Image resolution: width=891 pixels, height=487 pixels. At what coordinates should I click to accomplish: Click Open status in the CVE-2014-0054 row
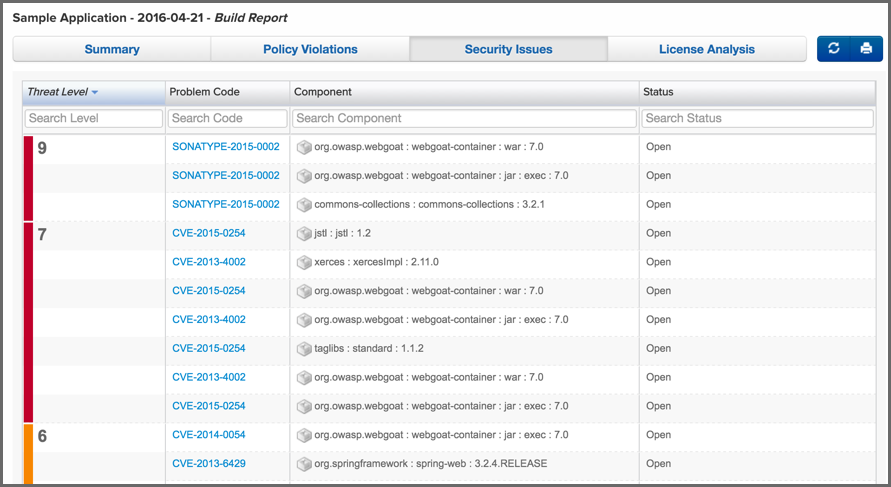pos(658,435)
